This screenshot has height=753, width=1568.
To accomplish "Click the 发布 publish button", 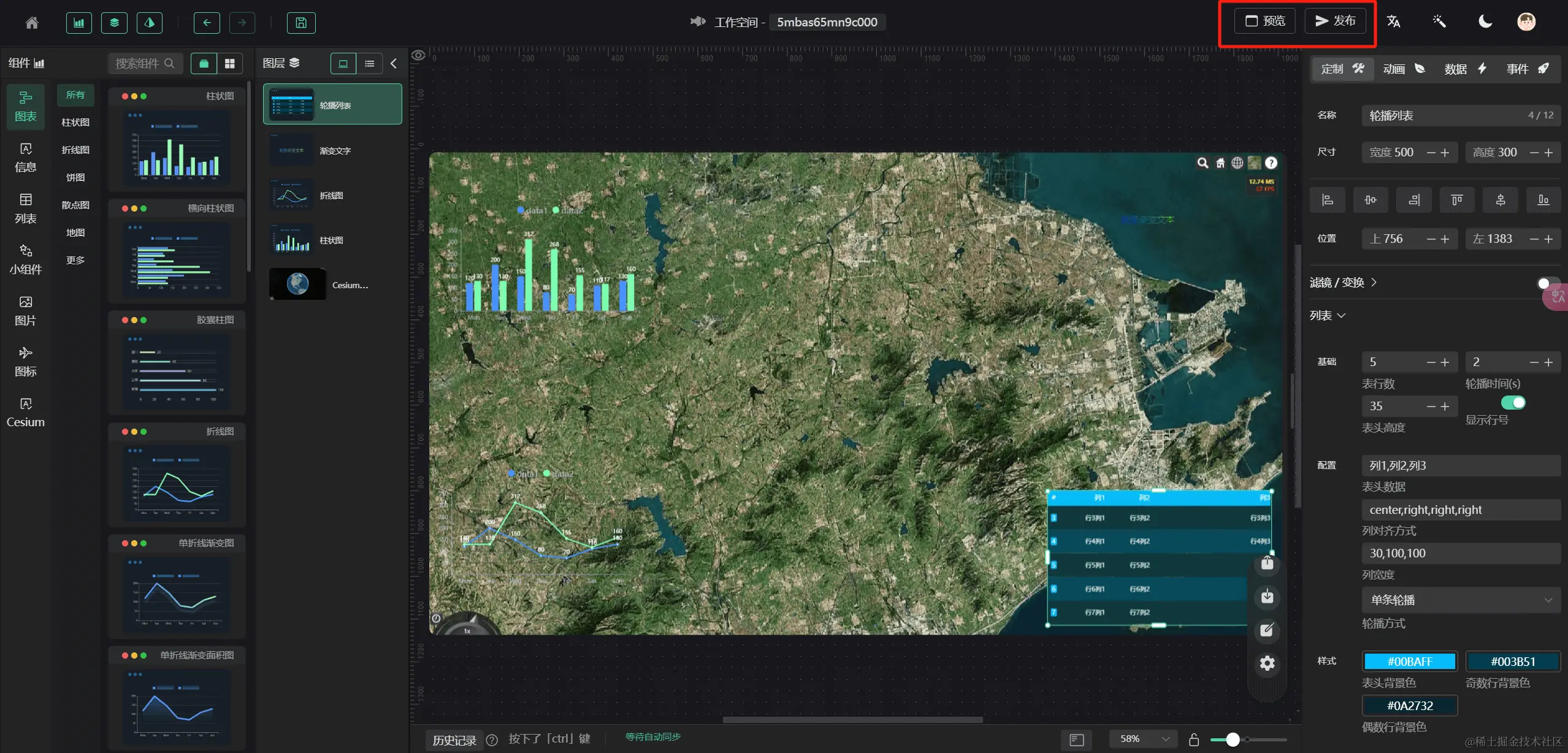I will (x=1335, y=21).
